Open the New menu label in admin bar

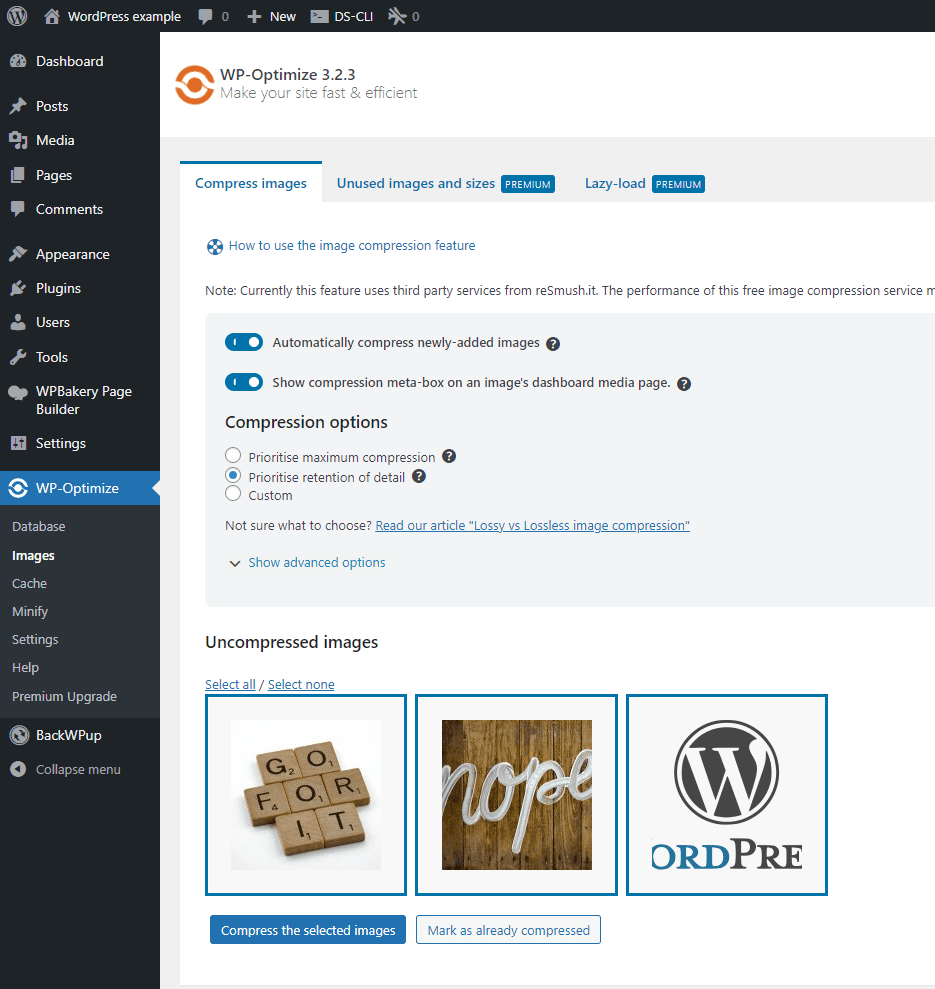coord(283,16)
